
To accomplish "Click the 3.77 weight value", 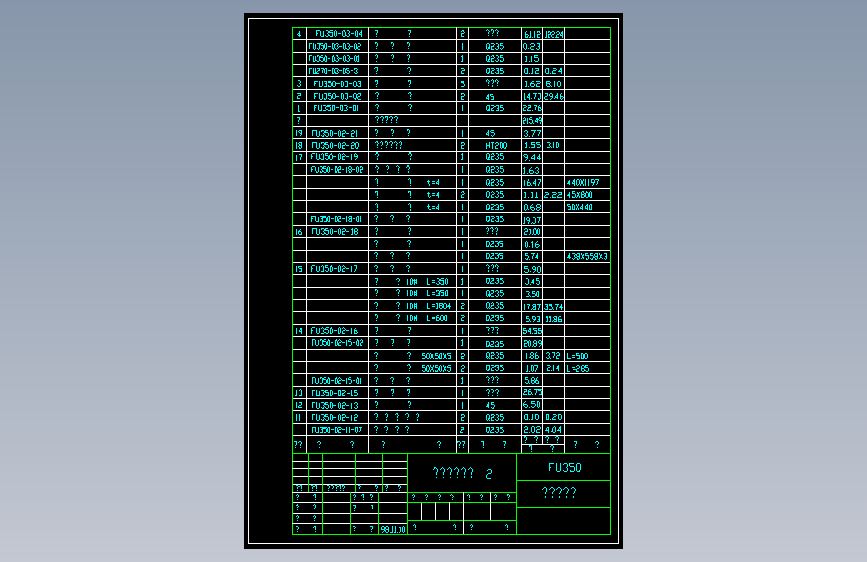I will [x=532, y=133].
